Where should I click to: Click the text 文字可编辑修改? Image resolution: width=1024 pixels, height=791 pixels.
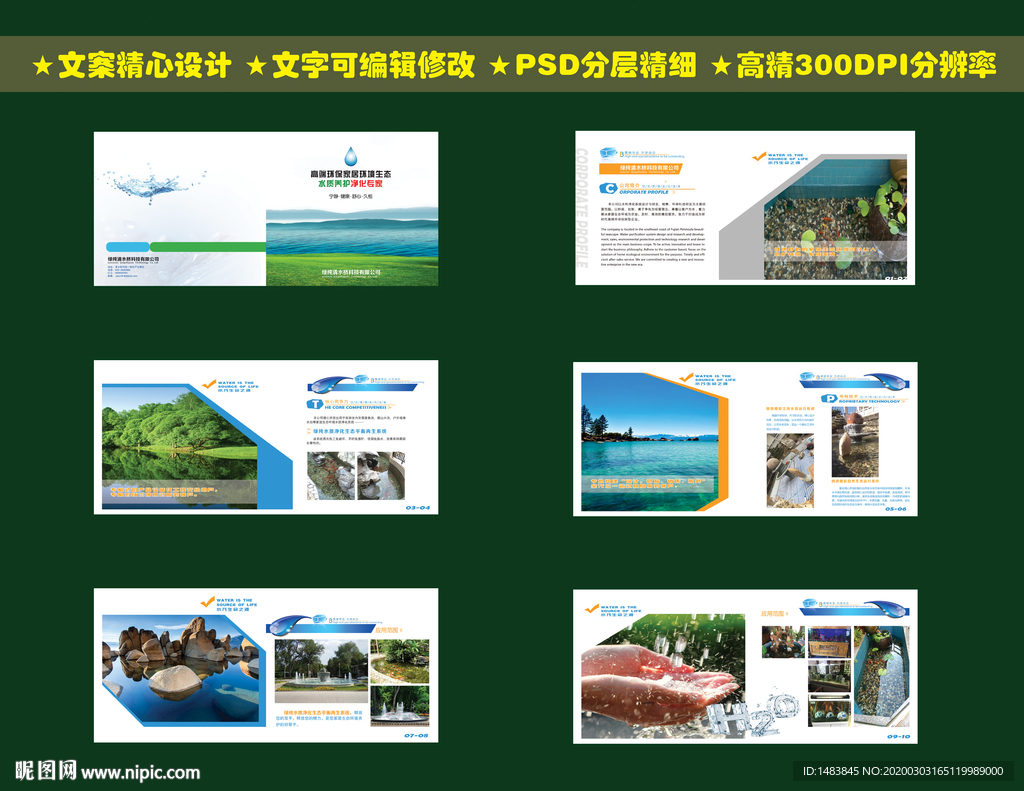coord(373,65)
